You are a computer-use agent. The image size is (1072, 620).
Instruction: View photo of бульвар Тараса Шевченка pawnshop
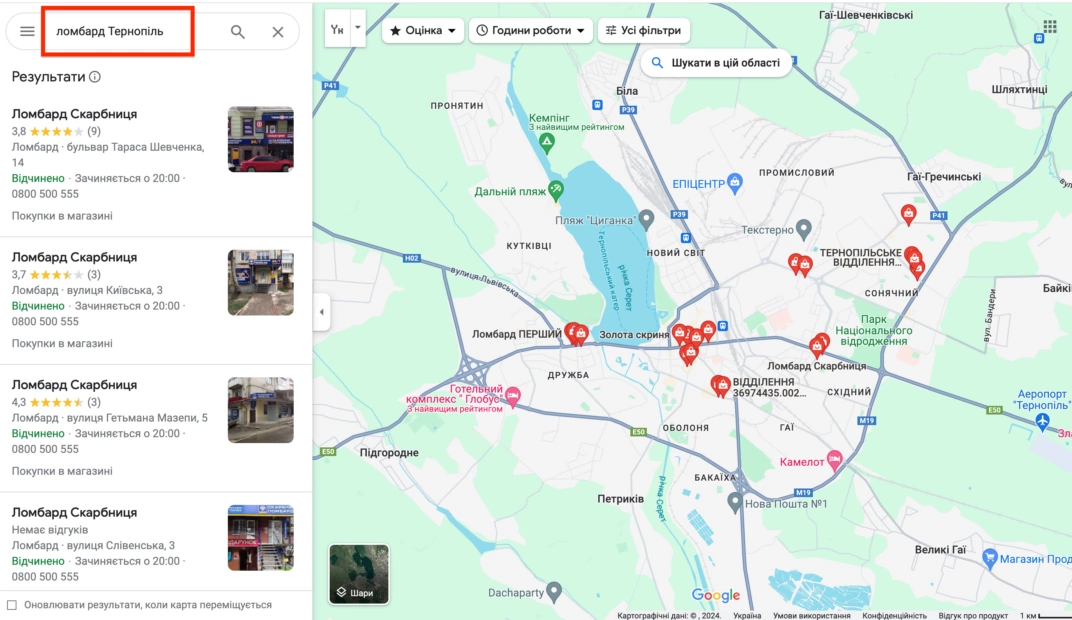pyautogui.click(x=260, y=139)
